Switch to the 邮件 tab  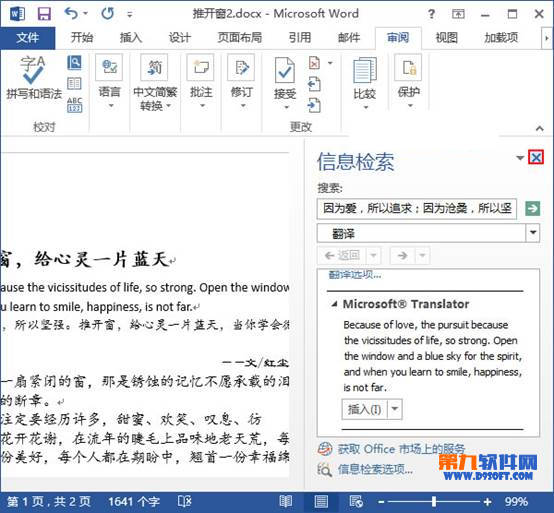(x=349, y=37)
